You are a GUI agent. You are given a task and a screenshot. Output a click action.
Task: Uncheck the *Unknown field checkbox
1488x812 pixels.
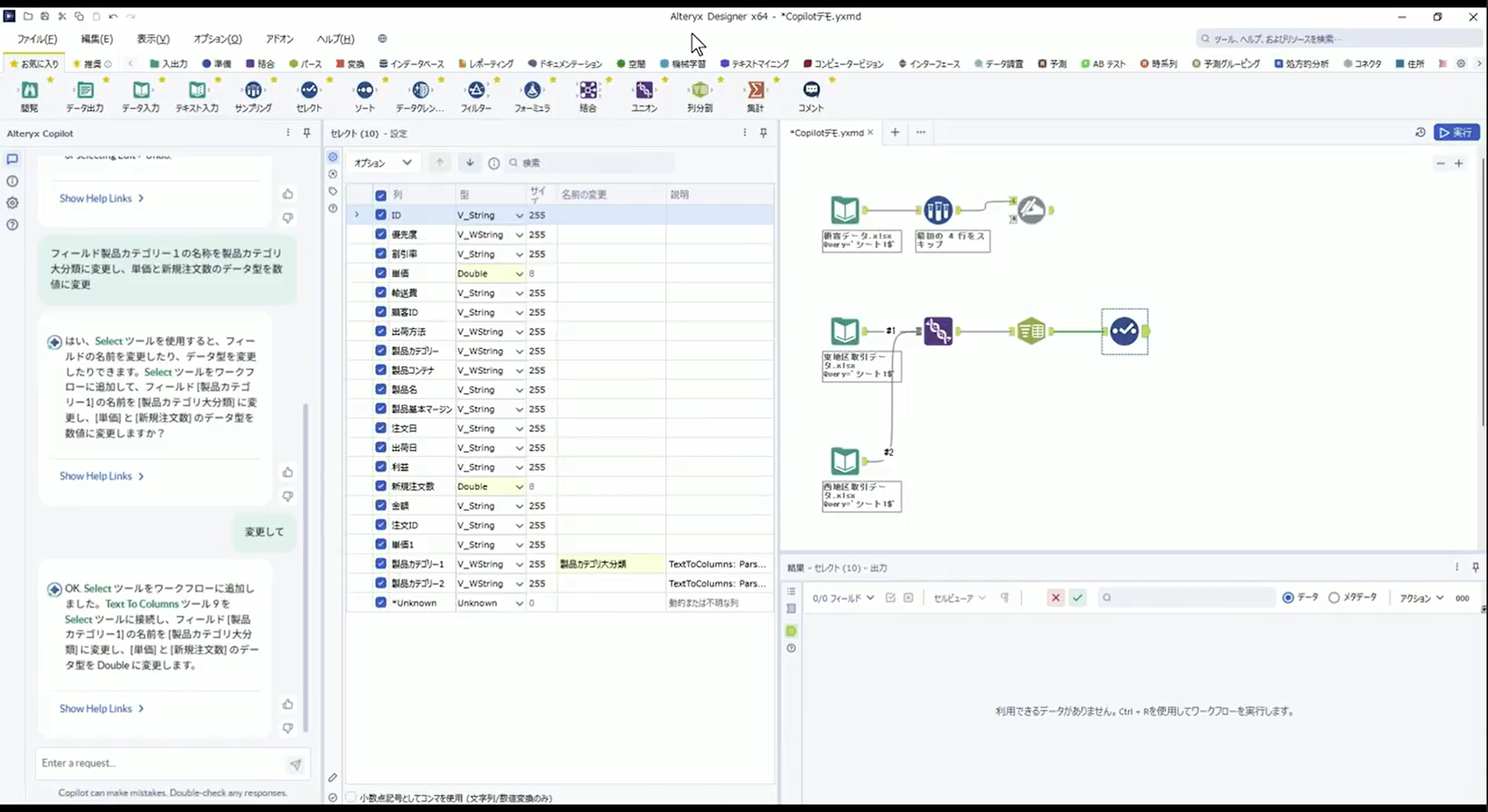pos(381,602)
